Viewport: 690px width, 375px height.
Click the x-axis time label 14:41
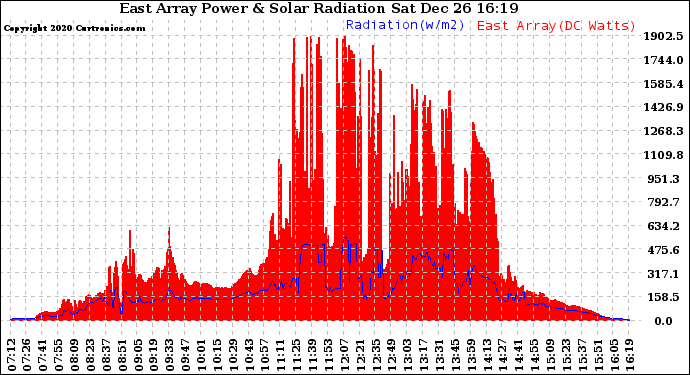coord(519,355)
